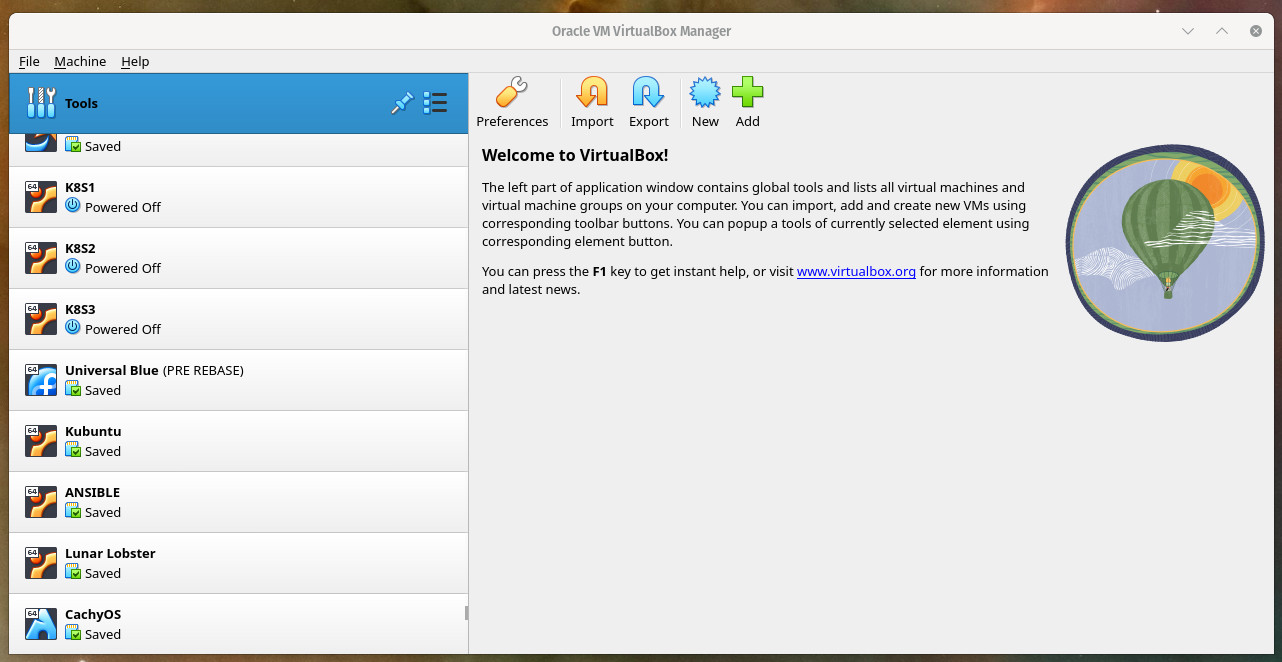Screen dimensions: 1282x662
Task: Click the VM list scrollbar handle
Action: point(466,612)
